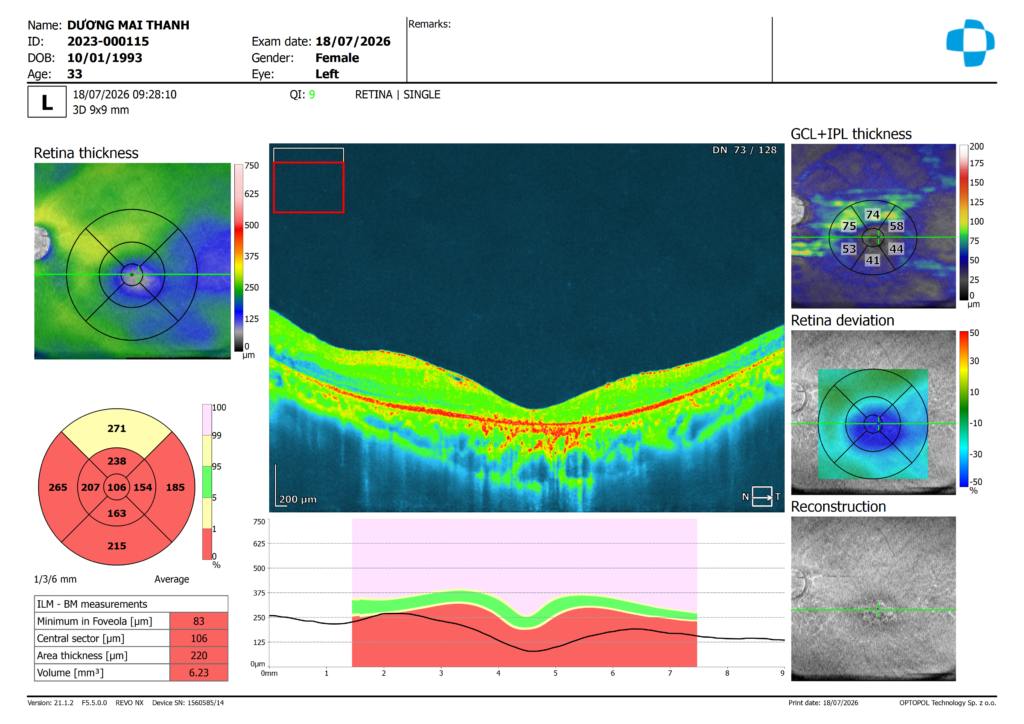Click the Remarks field
1024x724 pixels.
[589, 50]
